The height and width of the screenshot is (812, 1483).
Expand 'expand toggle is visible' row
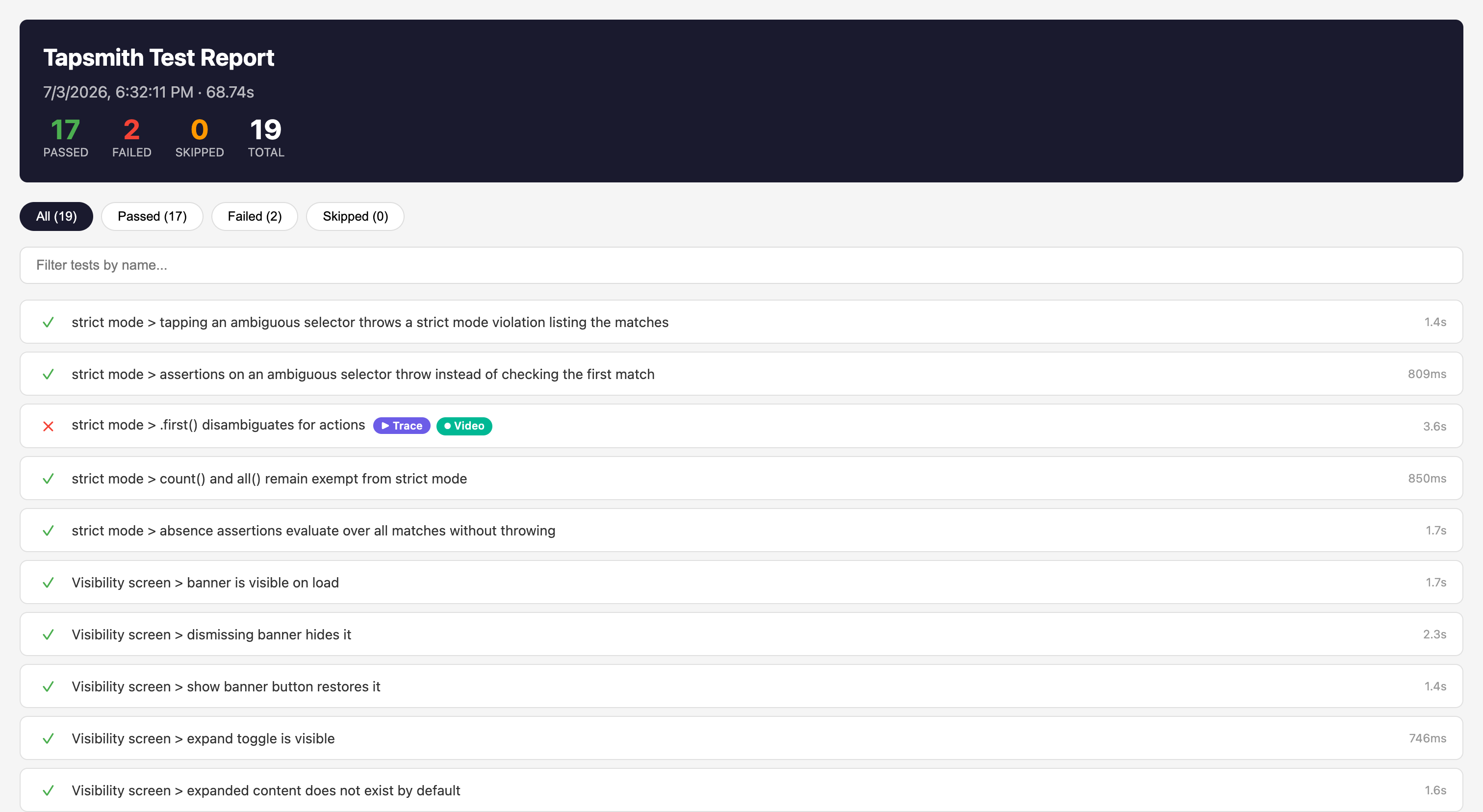pos(741,738)
